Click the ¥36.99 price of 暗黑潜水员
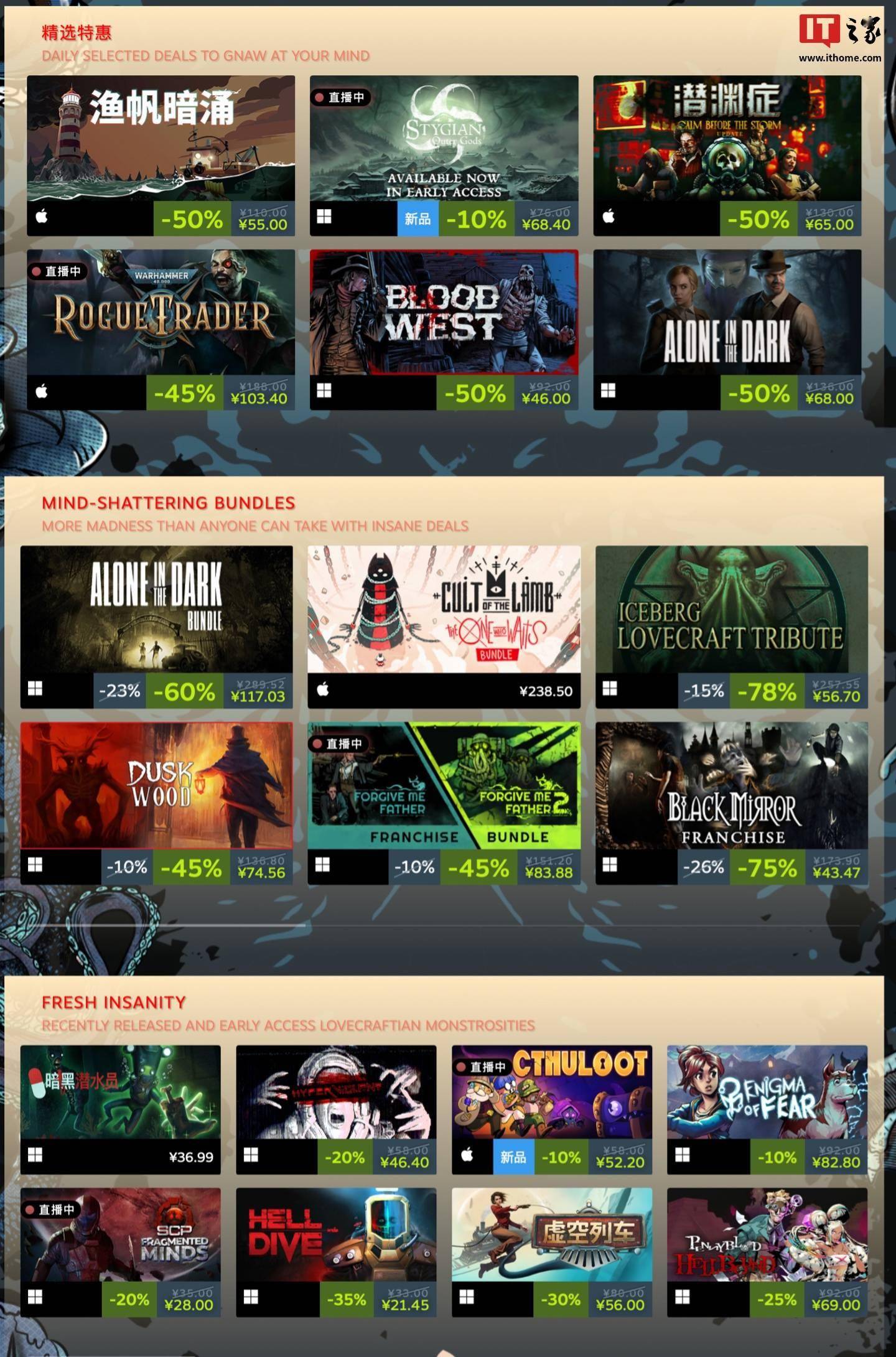The width and height of the screenshot is (896, 1357). tap(191, 1157)
